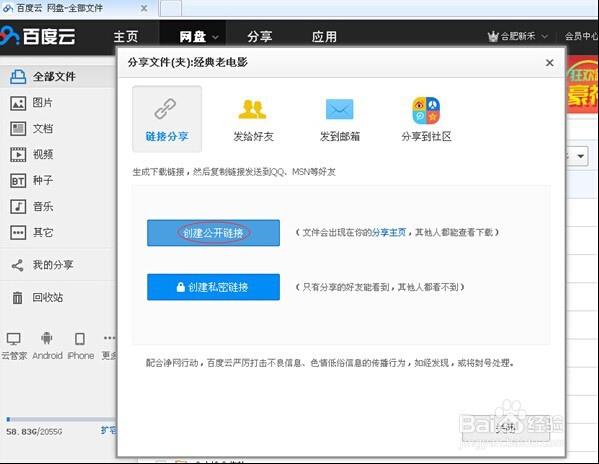Click the iPhone client icon
Viewport: 599px width, 464px height.
coord(80,339)
